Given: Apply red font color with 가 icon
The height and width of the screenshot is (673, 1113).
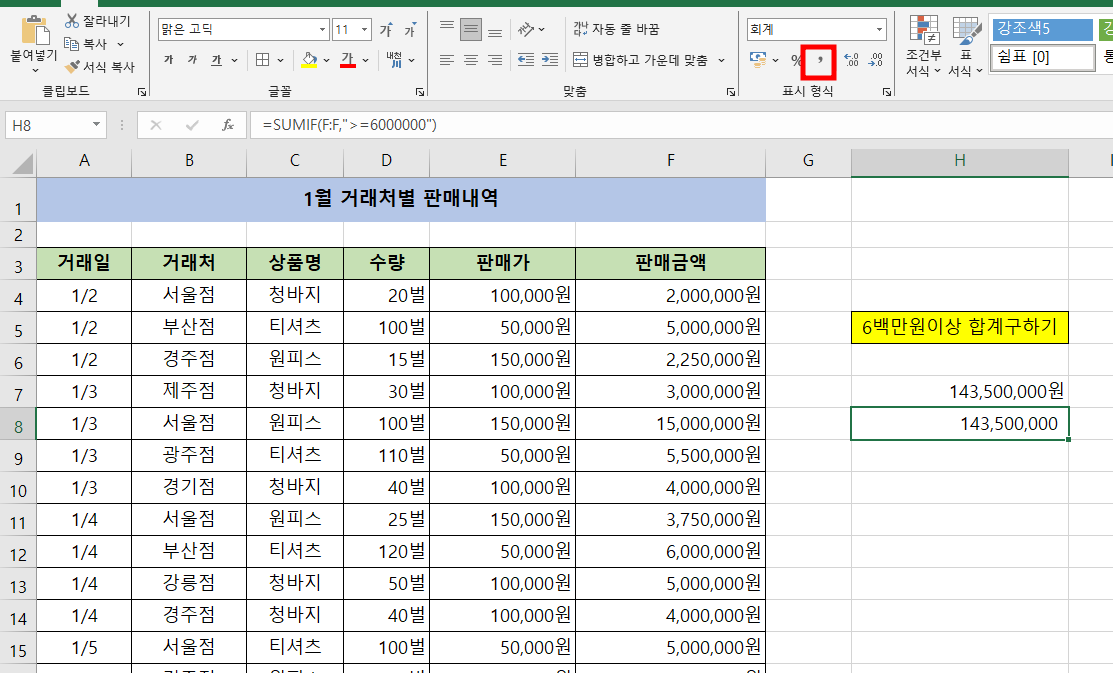Looking at the screenshot, I should click(348, 60).
